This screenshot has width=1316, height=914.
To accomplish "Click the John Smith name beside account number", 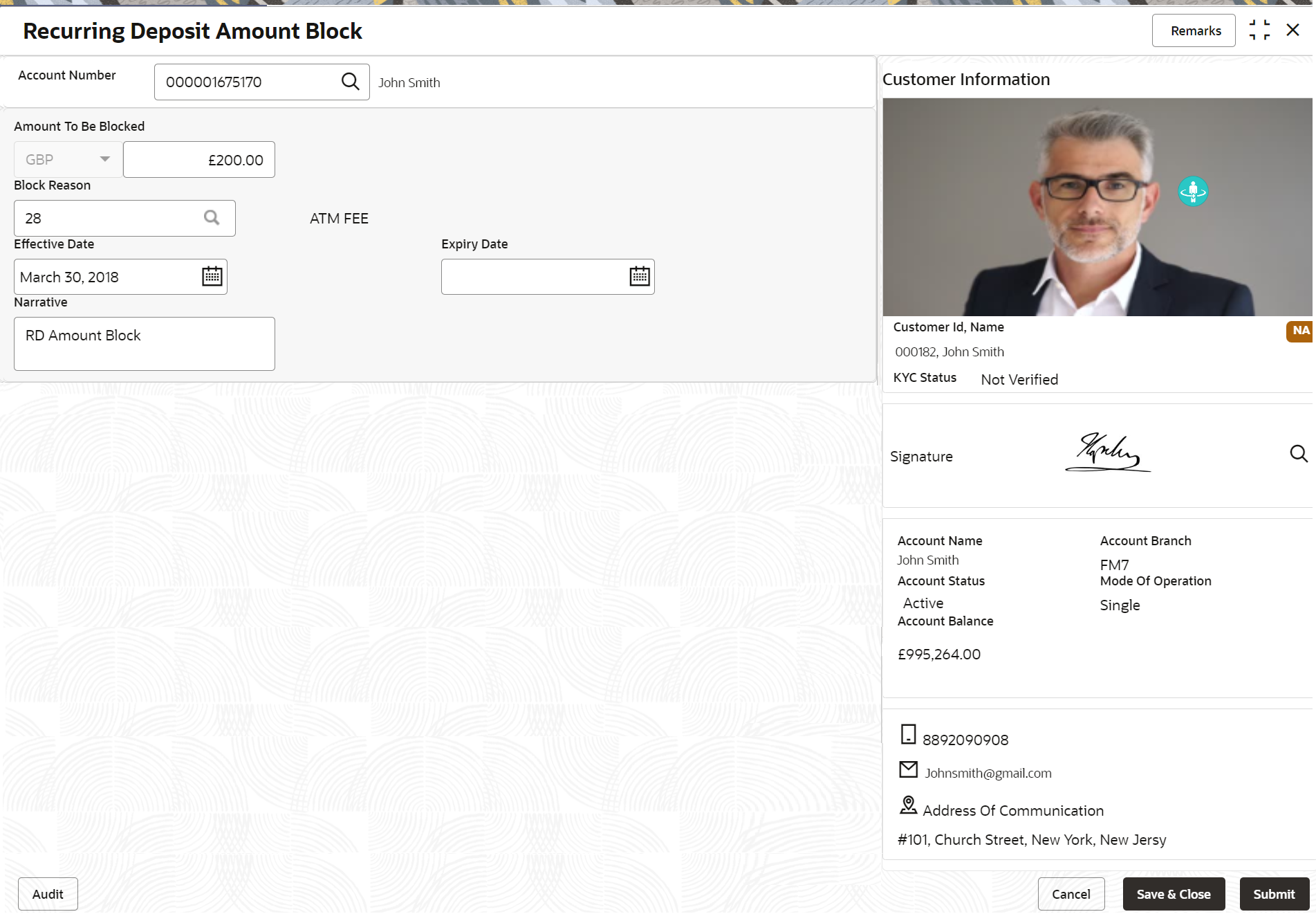I will click(409, 82).
